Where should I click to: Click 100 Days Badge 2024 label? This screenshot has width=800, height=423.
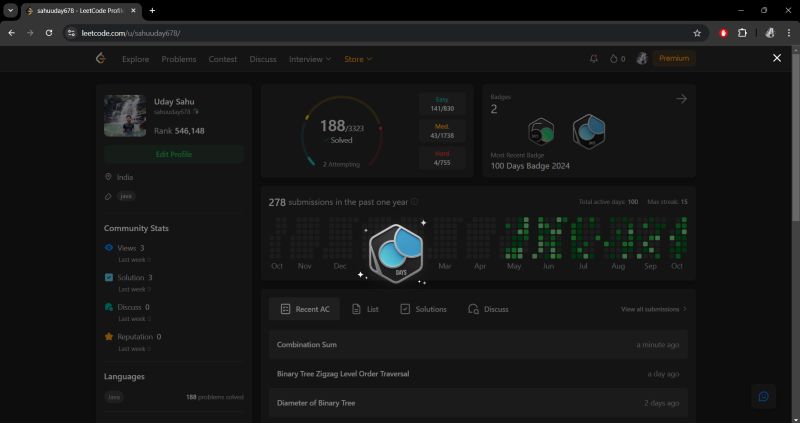[x=530, y=166]
